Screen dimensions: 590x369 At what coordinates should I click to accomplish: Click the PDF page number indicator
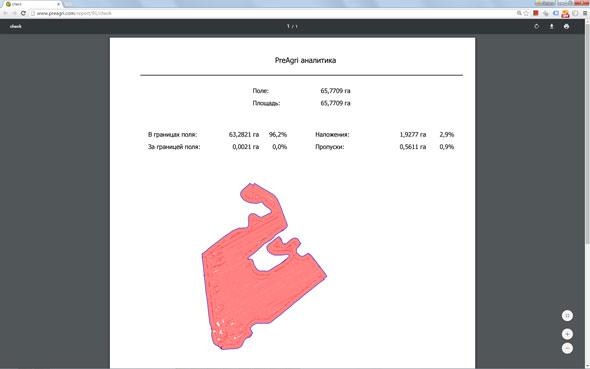(292, 26)
